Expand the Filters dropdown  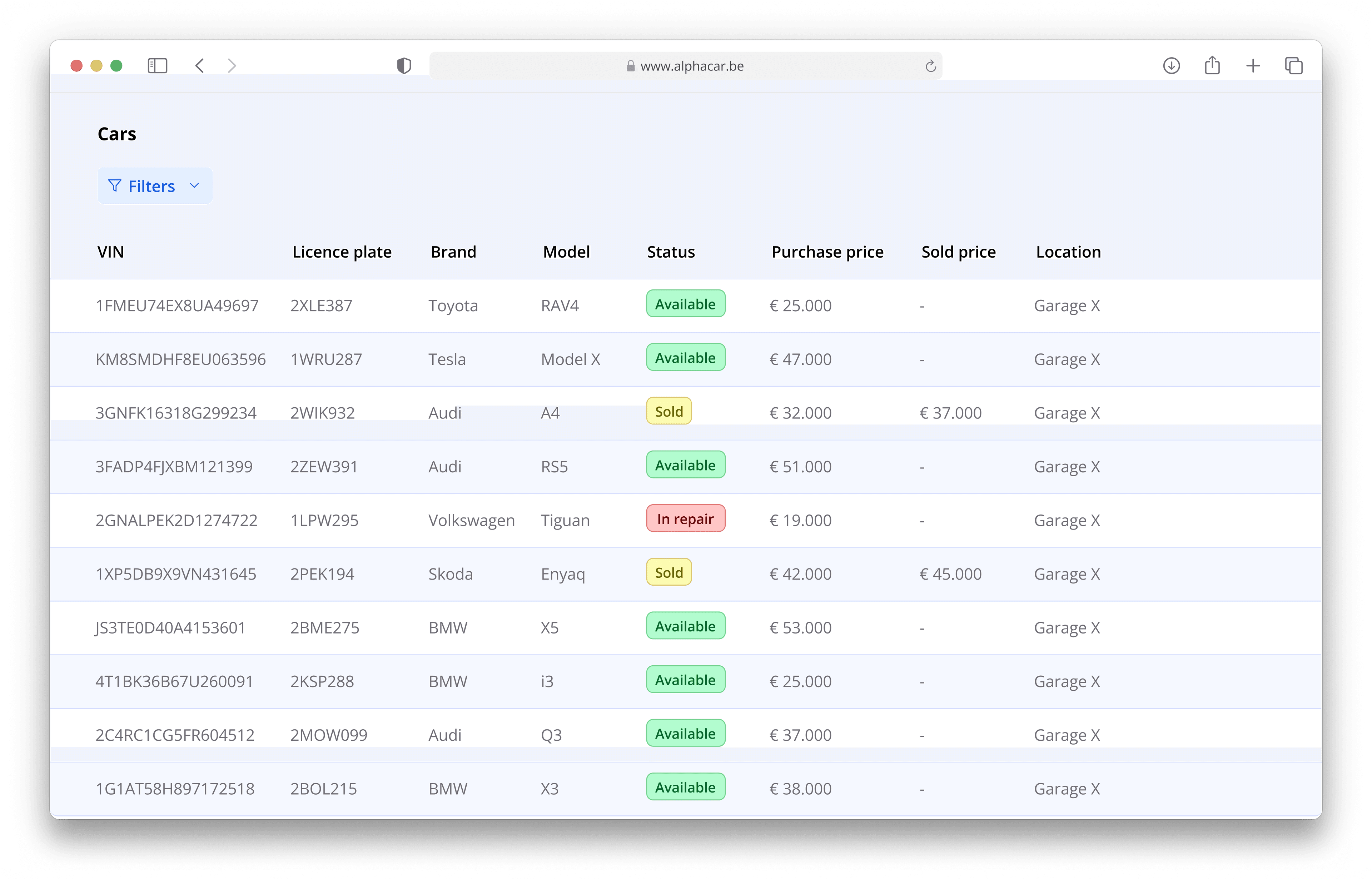point(155,185)
